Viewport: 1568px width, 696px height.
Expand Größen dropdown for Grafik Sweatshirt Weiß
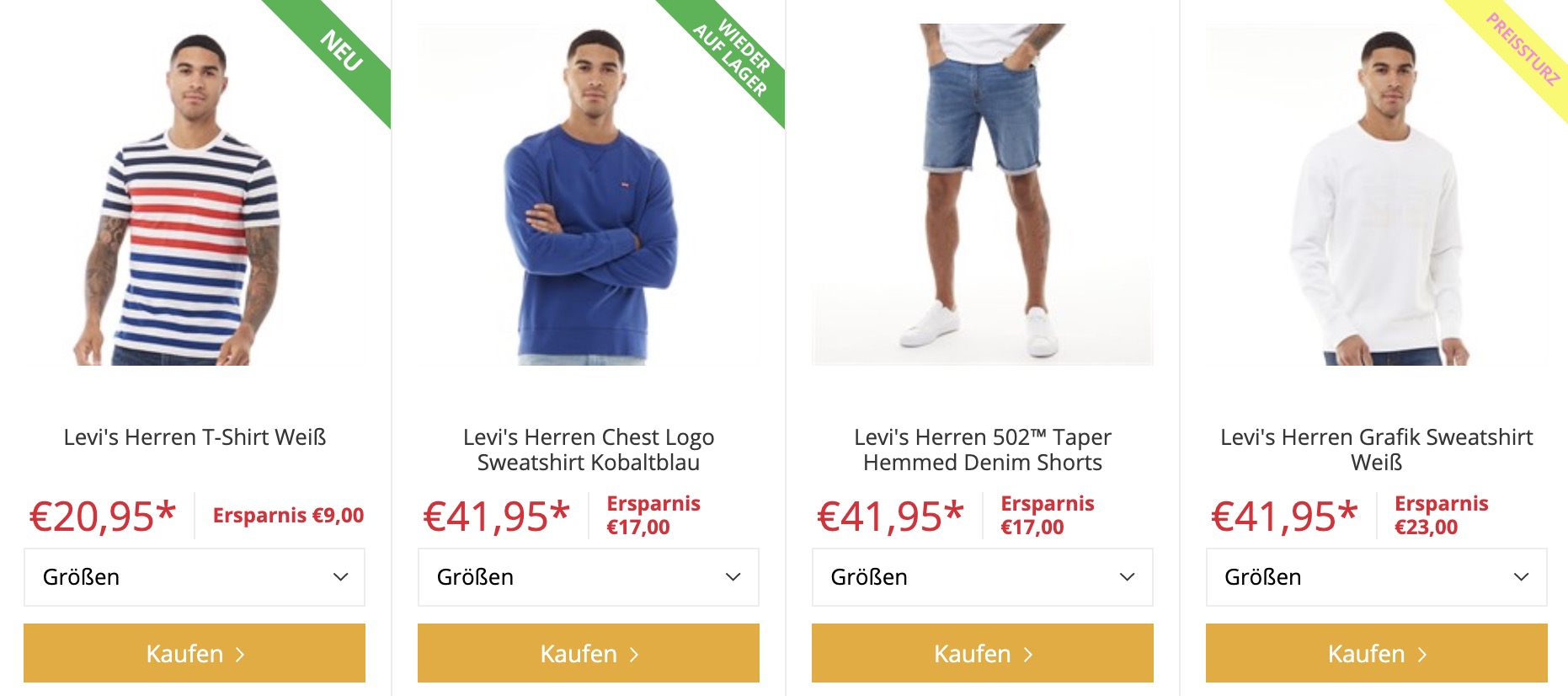pyautogui.click(x=1377, y=577)
